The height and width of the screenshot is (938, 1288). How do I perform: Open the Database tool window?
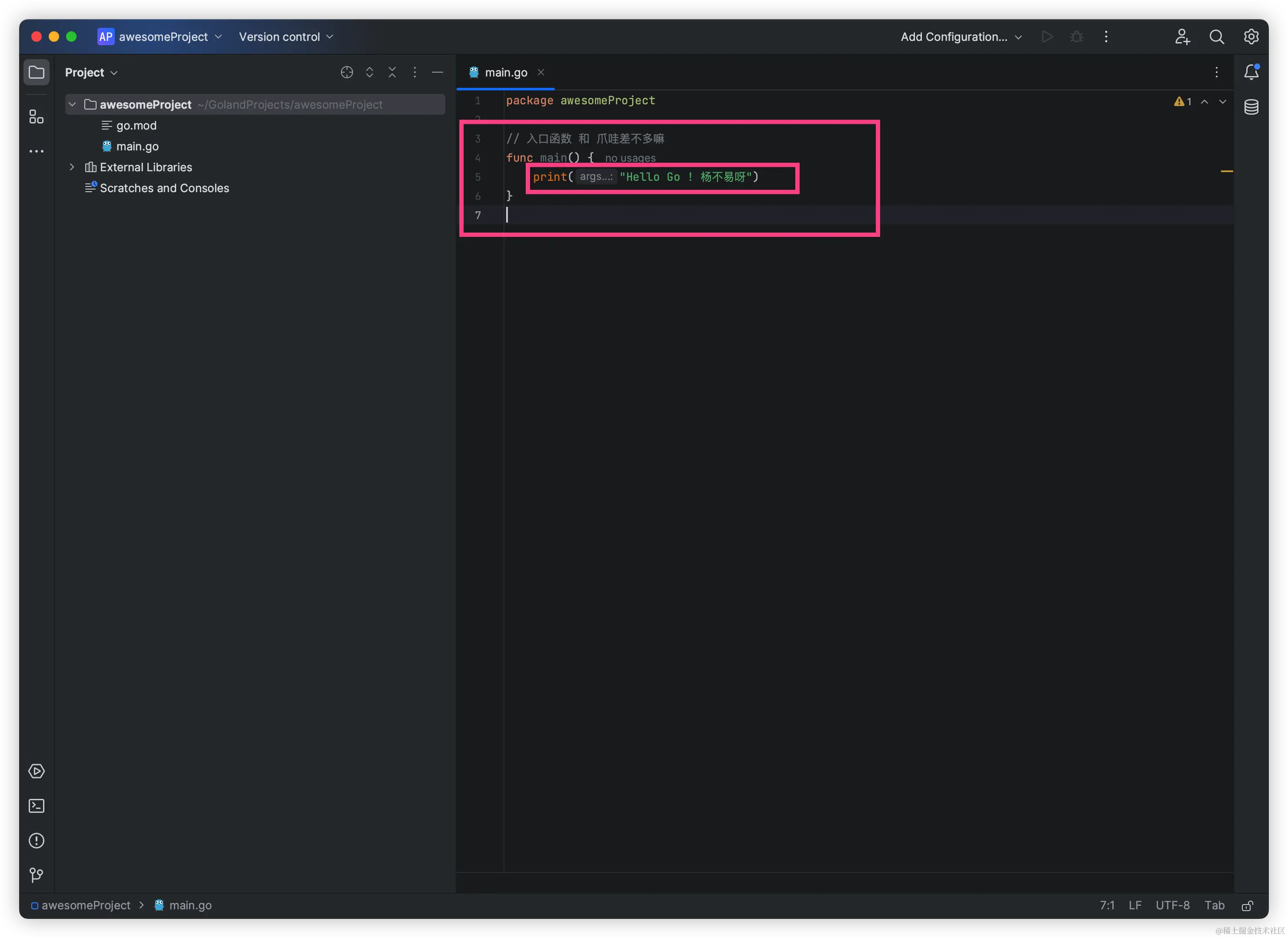point(1251,107)
